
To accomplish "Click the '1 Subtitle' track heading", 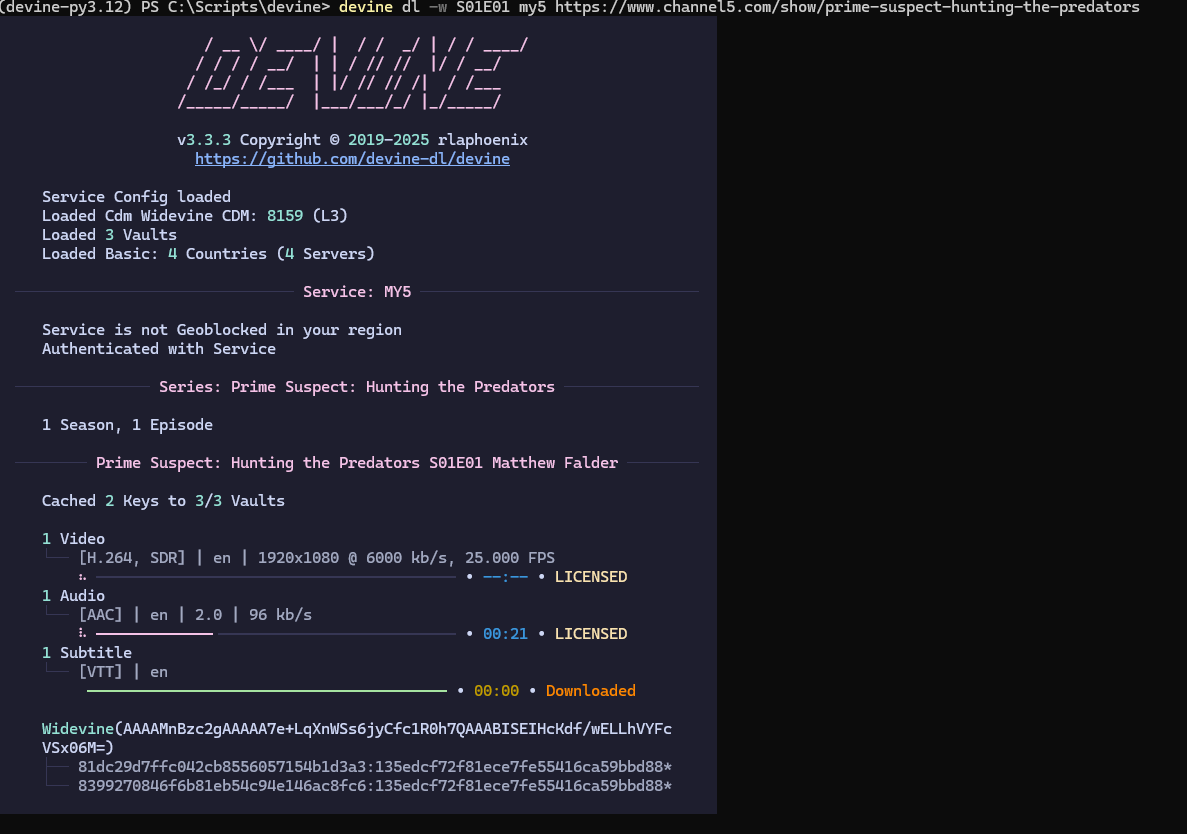I will click(x=87, y=652).
